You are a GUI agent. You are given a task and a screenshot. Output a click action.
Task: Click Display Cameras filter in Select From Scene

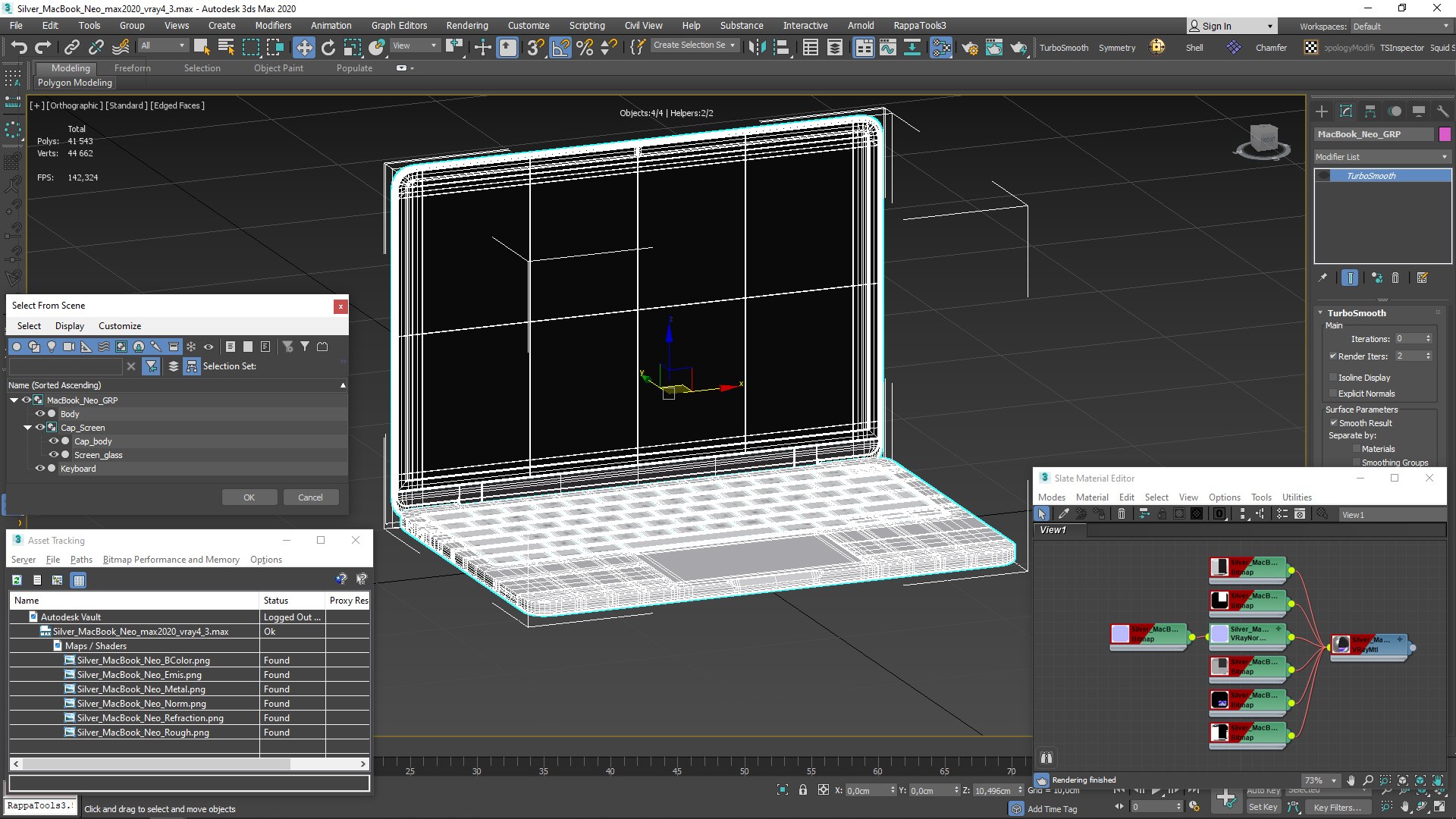tap(69, 347)
